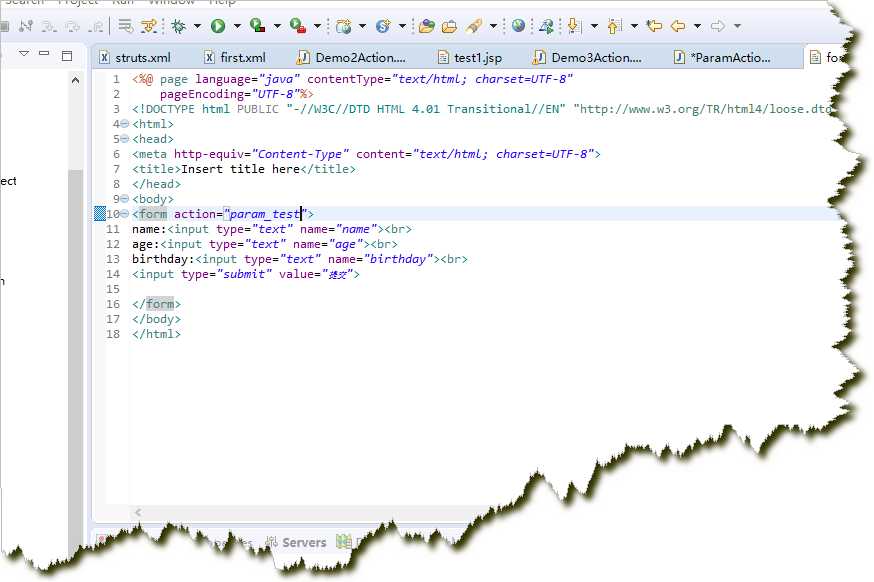Switch to the struts.xml editor tab
The height and width of the screenshot is (582, 874).
pyautogui.click(x=135, y=57)
